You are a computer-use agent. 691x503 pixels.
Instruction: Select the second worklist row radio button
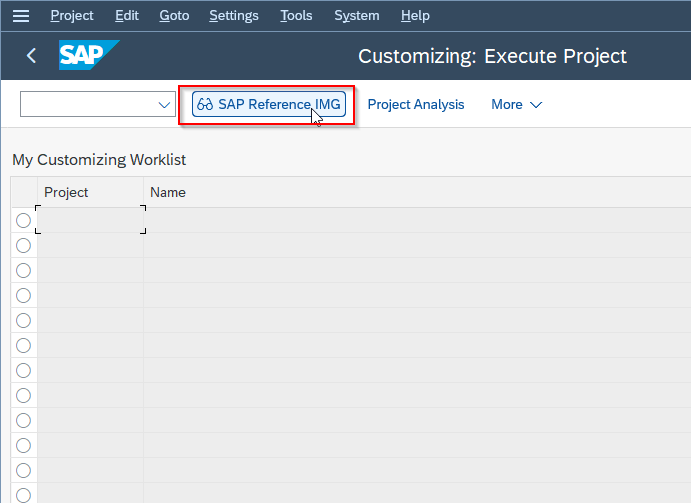(23, 246)
